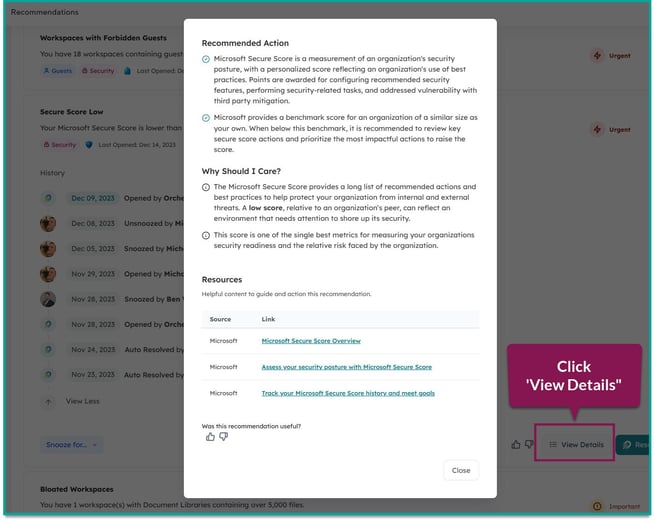Click the top Urgent badge
Image resolution: width=655 pixels, height=522 pixels.
coord(612,56)
